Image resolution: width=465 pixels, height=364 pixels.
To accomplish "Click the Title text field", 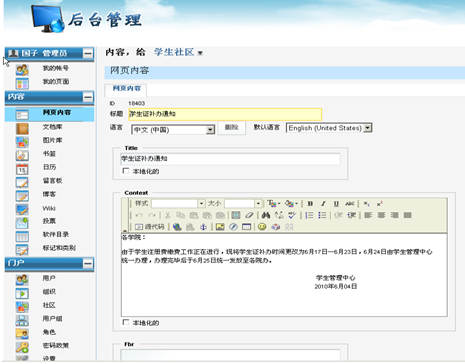I will pyautogui.click(x=230, y=159).
